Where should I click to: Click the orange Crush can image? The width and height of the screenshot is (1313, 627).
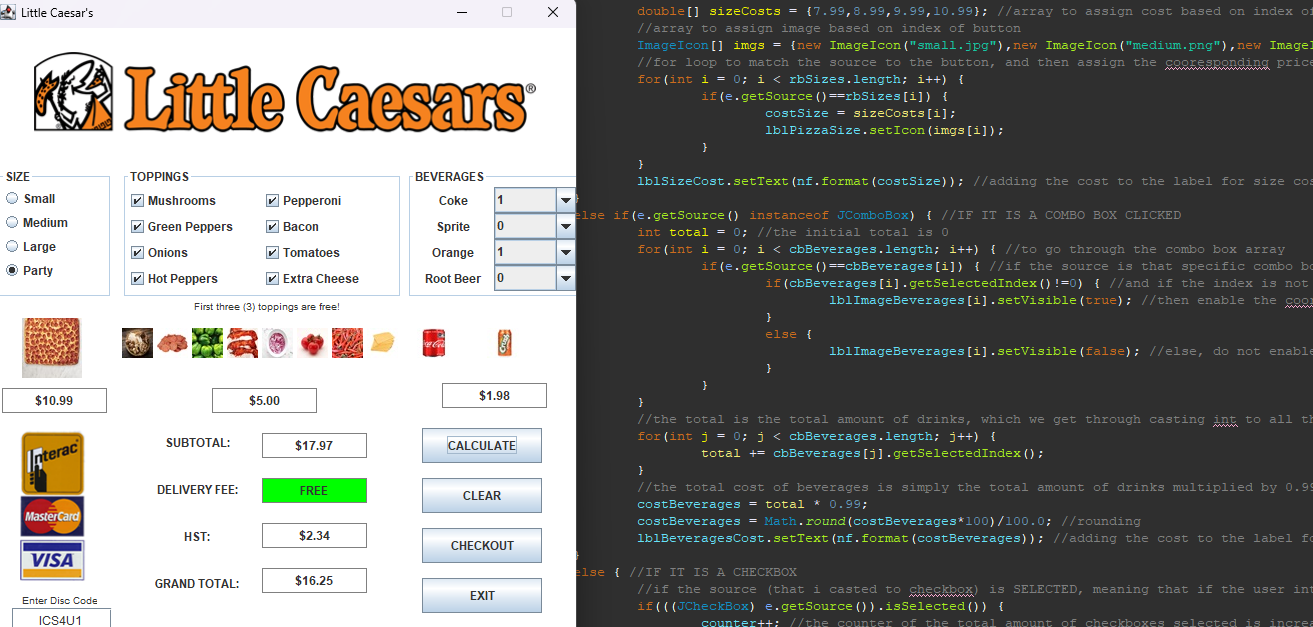(505, 343)
